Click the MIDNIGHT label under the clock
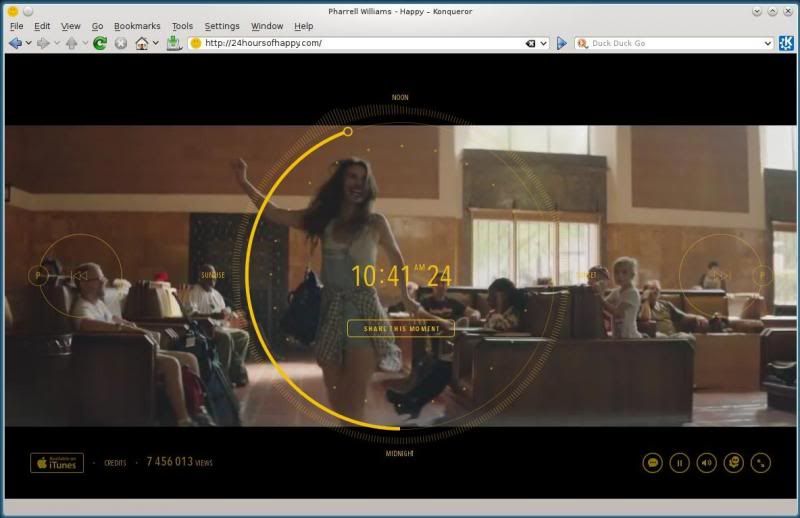The image size is (800, 518). tap(399, 453)
